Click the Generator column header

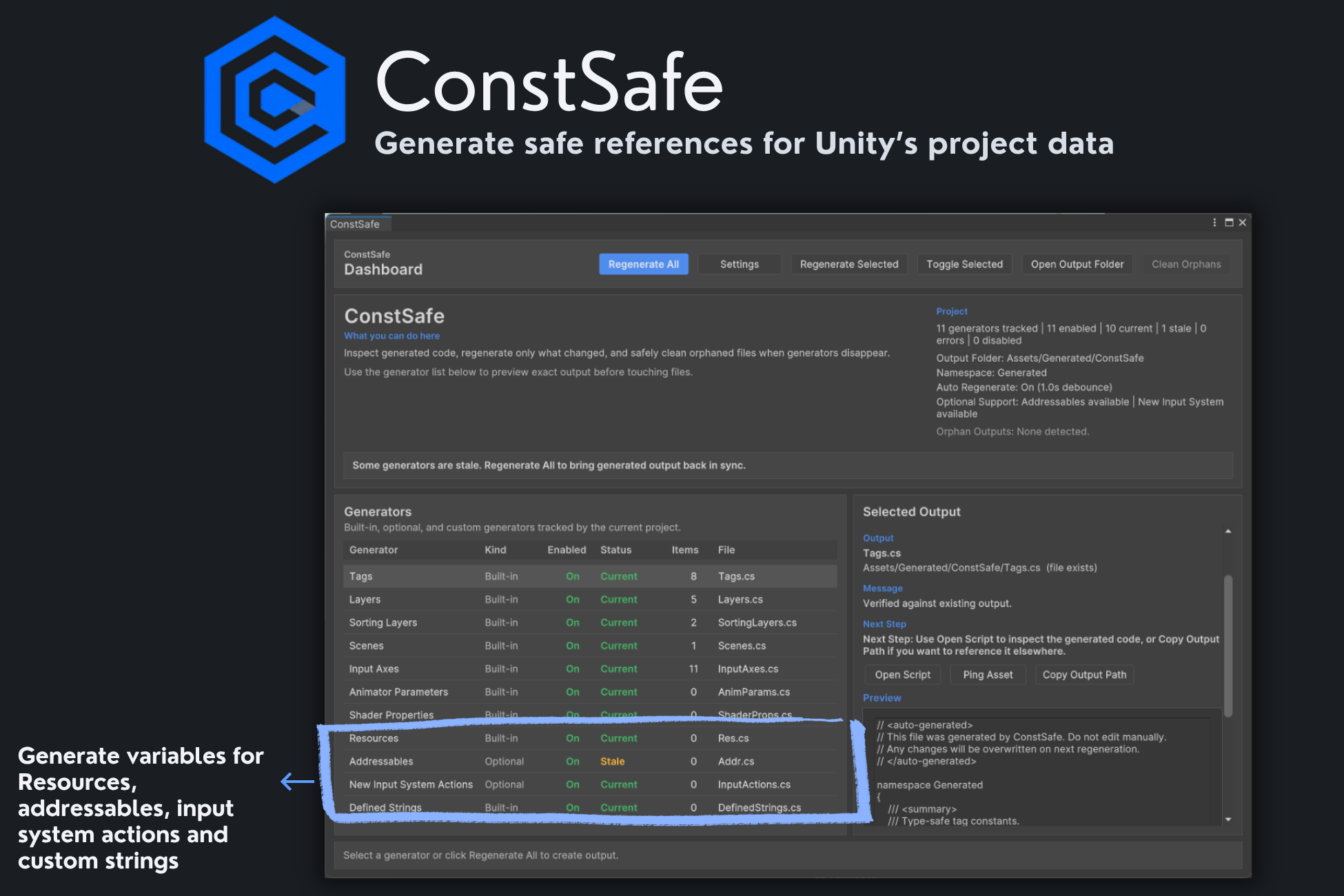tap(374, 550)
